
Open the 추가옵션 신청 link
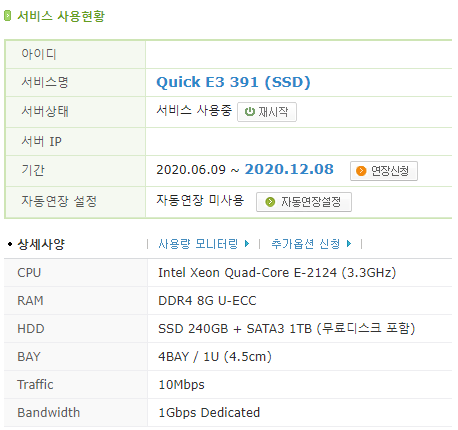(306, 244)
